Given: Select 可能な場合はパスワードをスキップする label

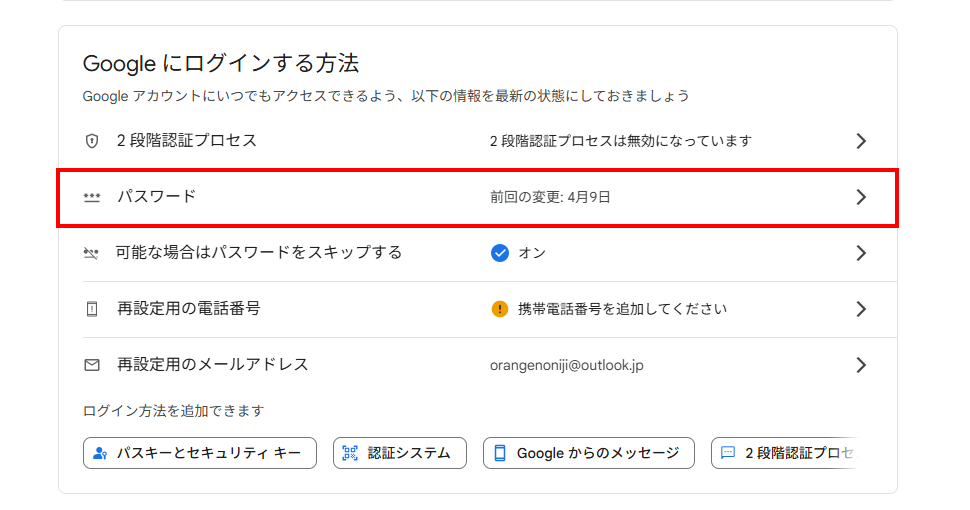Looking at the screenshot, I should pyautogui.click(x=259, y=253).
